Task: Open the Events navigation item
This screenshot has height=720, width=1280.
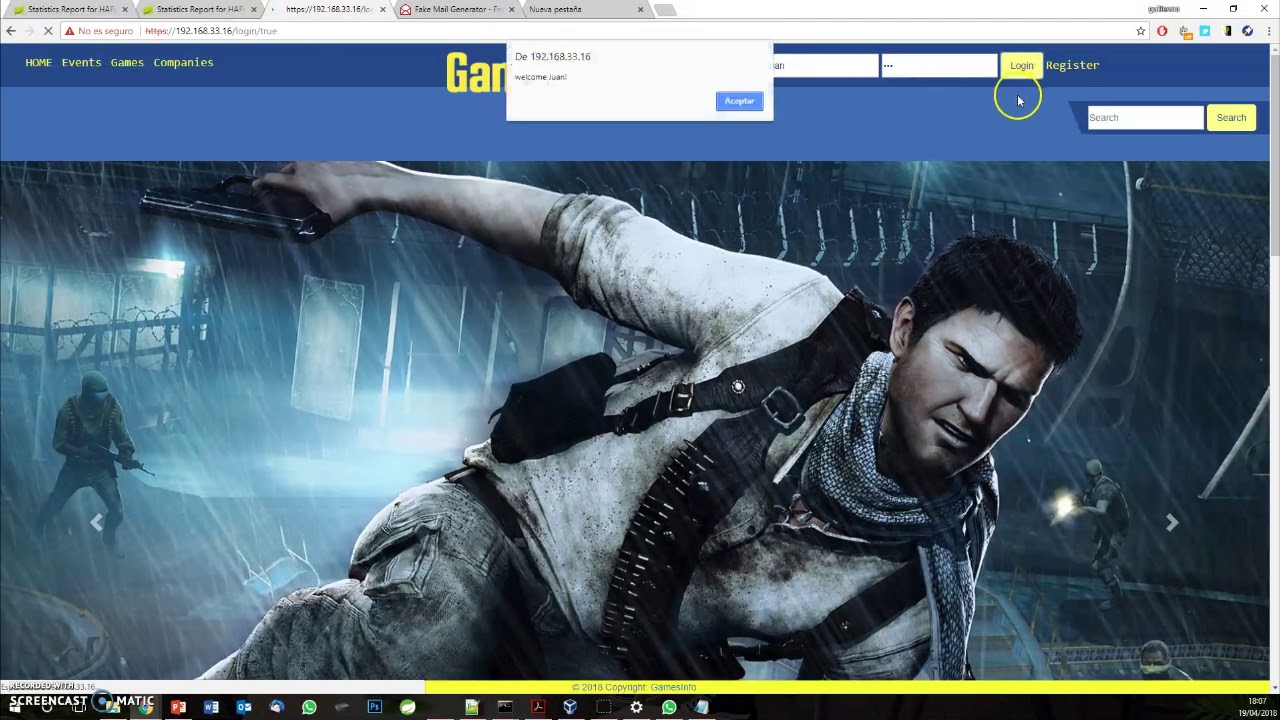Action: 81,62
